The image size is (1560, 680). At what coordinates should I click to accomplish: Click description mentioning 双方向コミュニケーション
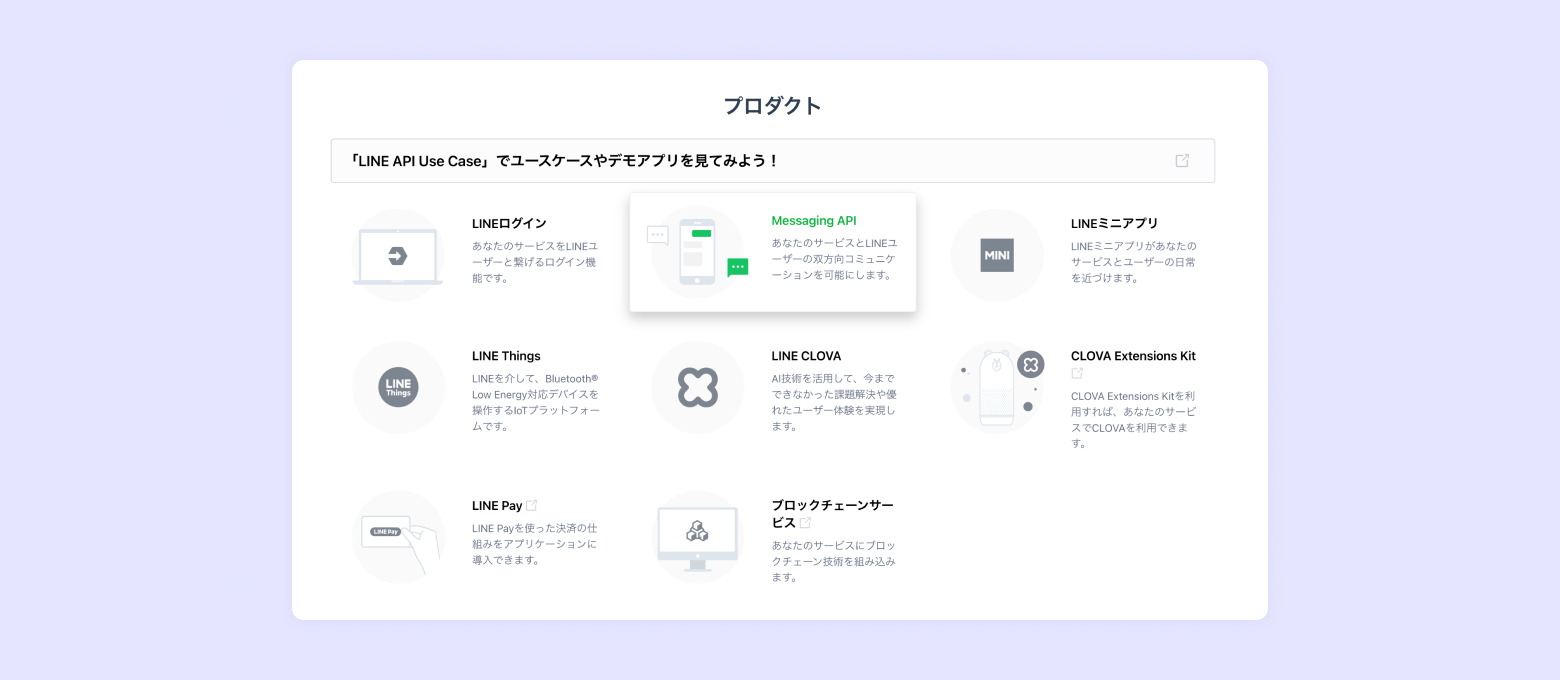point(835,259)
